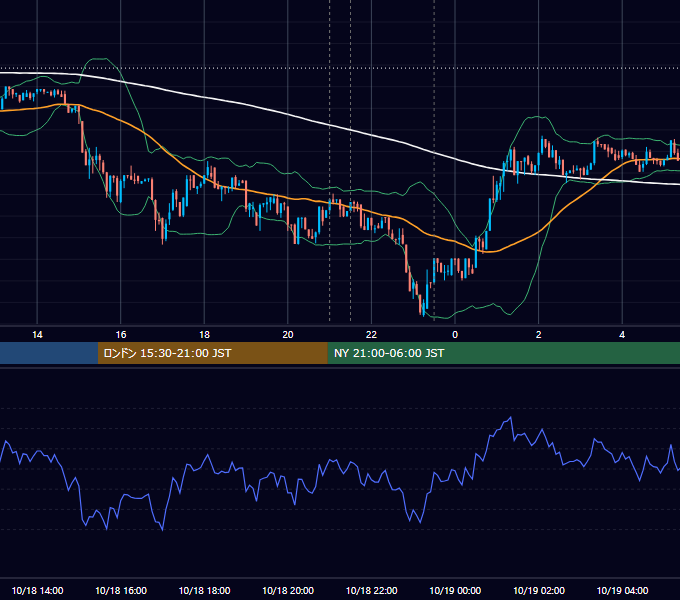Click the 4 hour label on price chart axis
The width and height of the screenshot is (680, 600).
tap(622, 335)
